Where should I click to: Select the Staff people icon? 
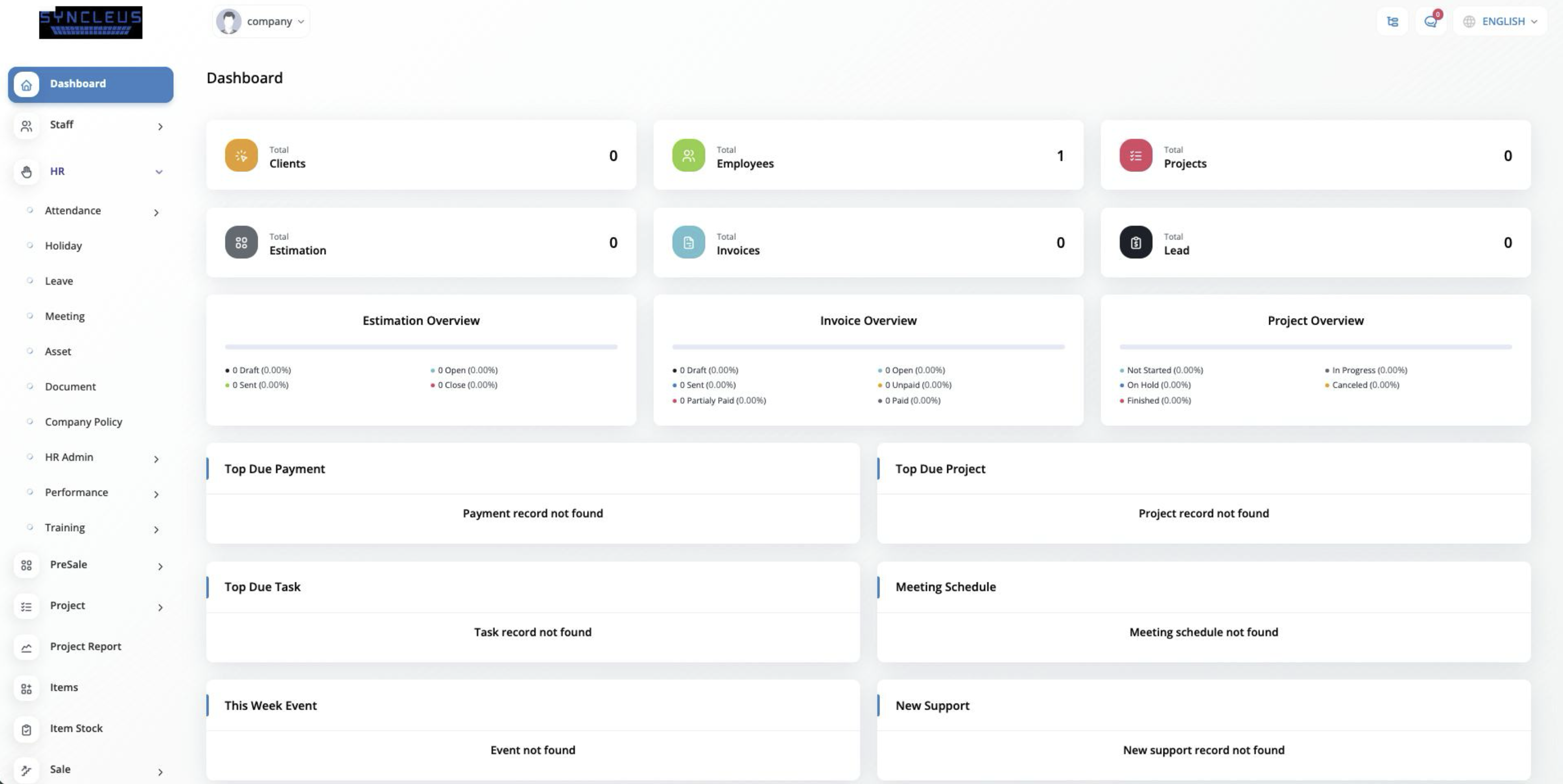click(x=26, y=126)
